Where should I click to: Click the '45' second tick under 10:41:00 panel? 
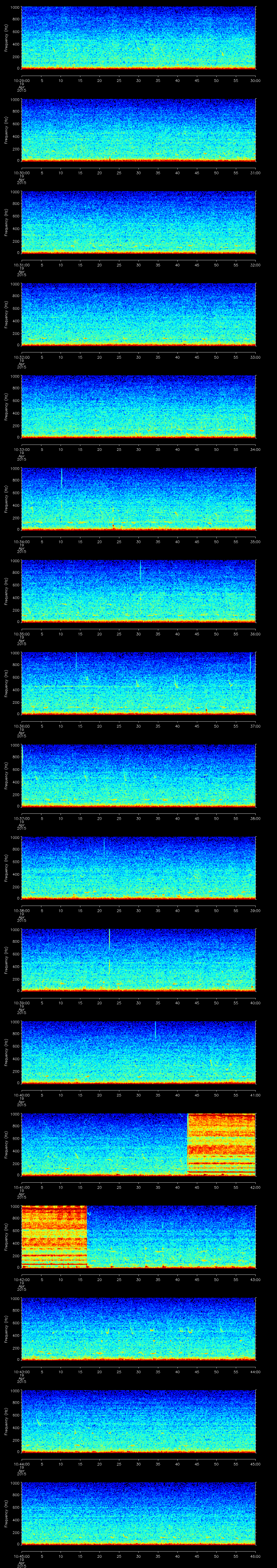pos(197,1187)
